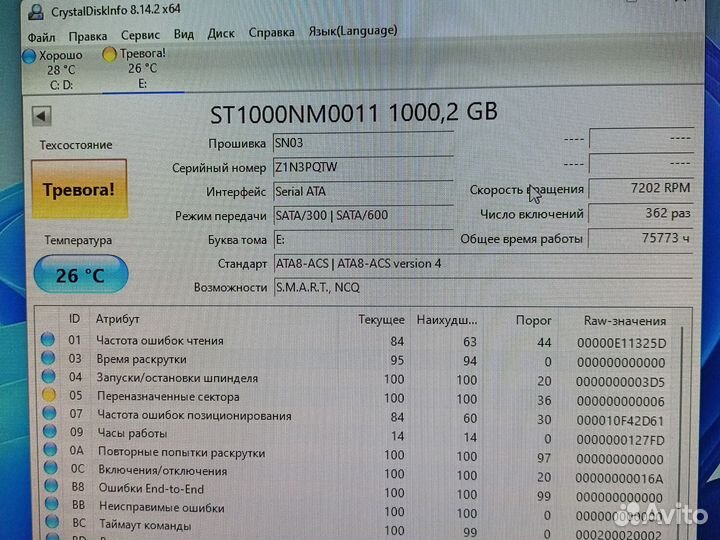Open the Вид menu

point(184,34)
